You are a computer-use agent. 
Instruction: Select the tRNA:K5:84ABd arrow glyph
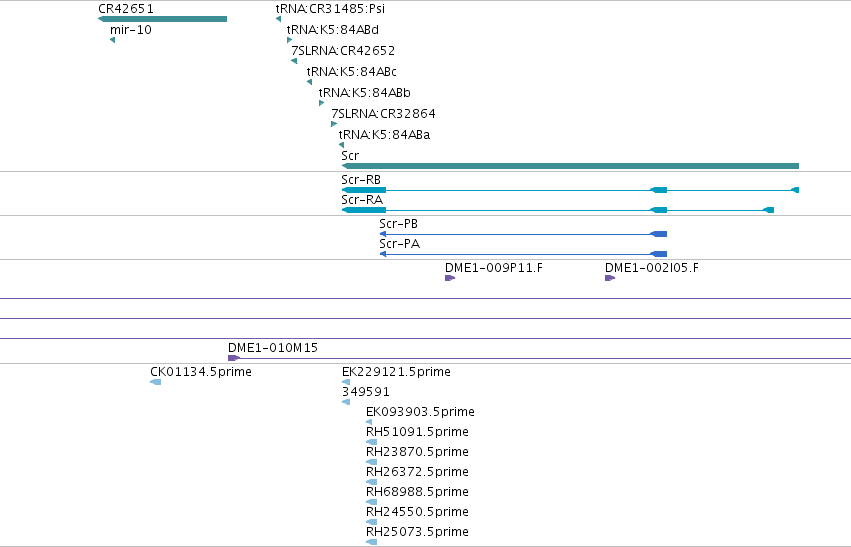click(289, 40)
